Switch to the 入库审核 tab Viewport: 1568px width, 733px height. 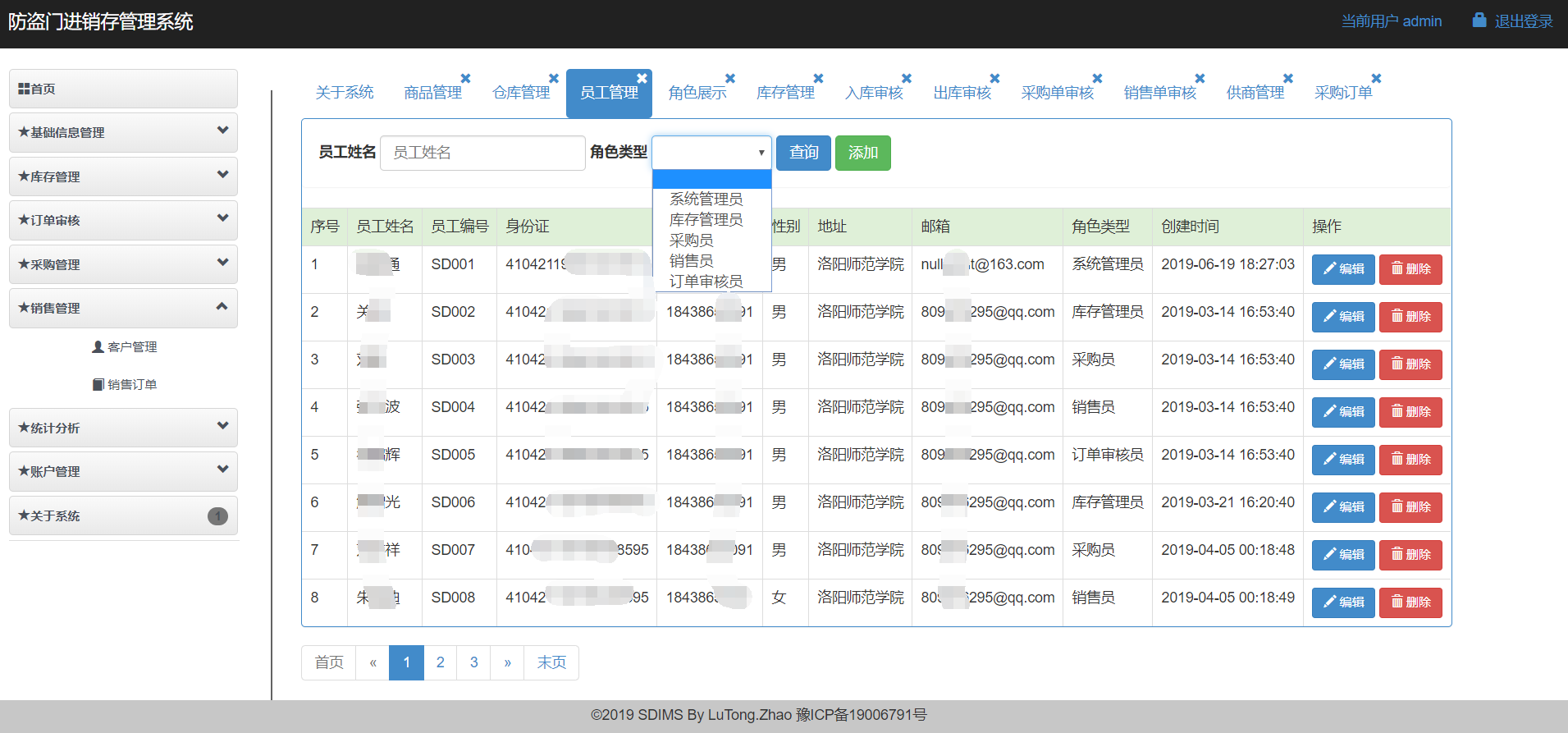coord(874,93)
